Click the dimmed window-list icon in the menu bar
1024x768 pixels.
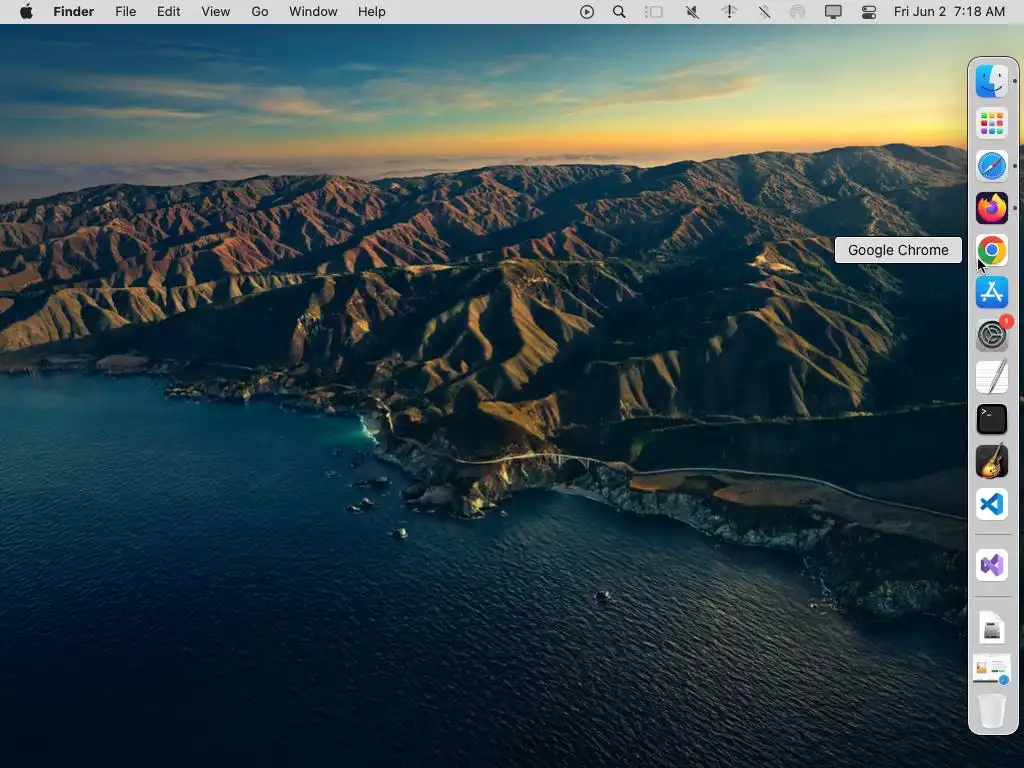pyautogui.click(x=654, y=12)
